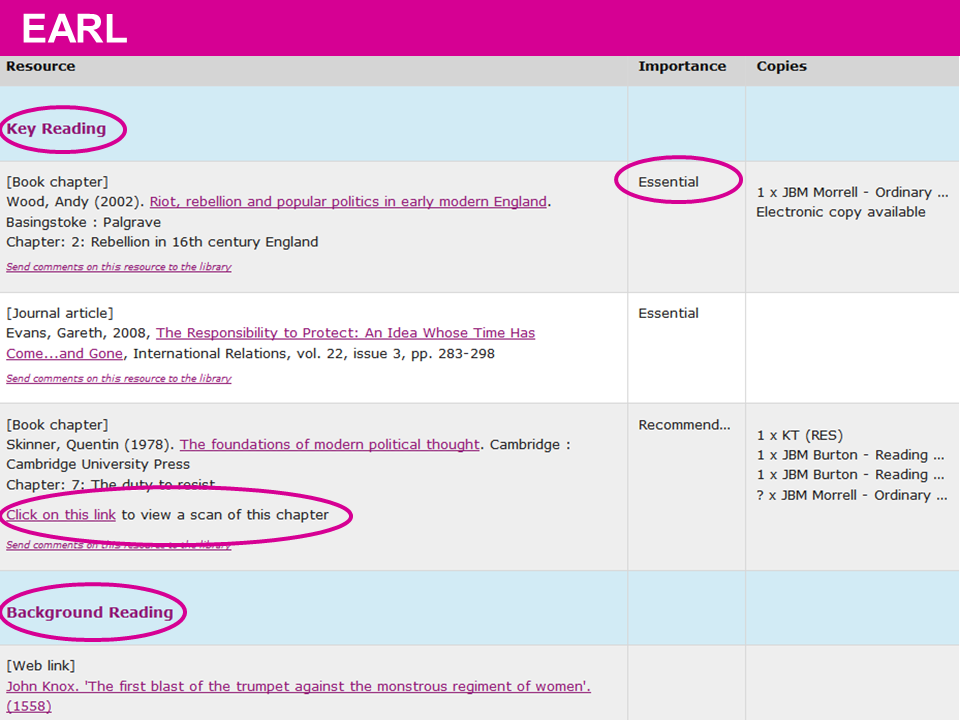Image resolution: width=960 pixels, height=720 pixels.
Task: Click the Importance column header
Action: tap(682, 67)
